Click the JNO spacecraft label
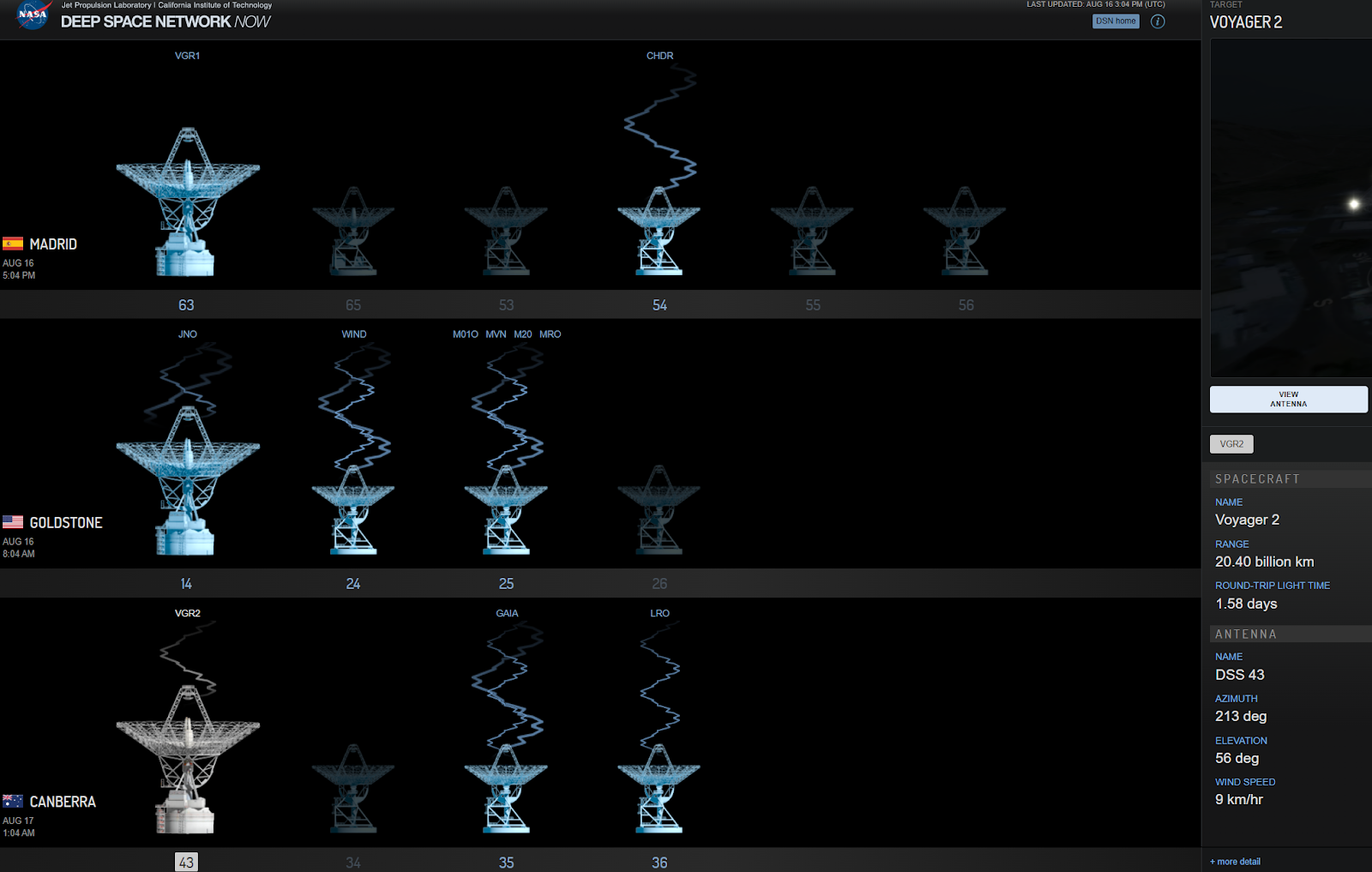Image resolution: width=1372 pixels, height=872 pixels. 188,334
